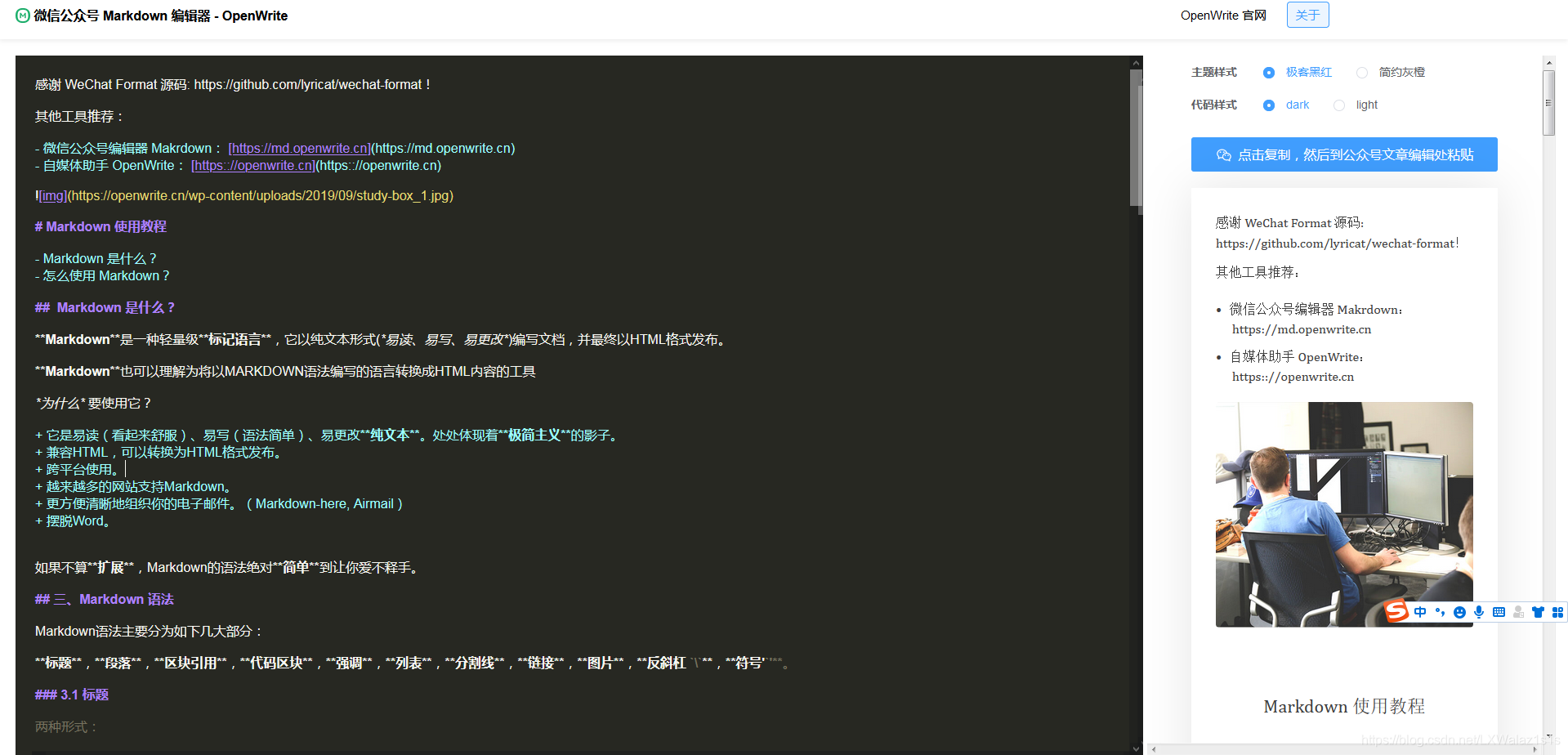The image size is (1568, 755).
Task: Click the editor scrollbar up arrow
Action: click(1136, 62)
